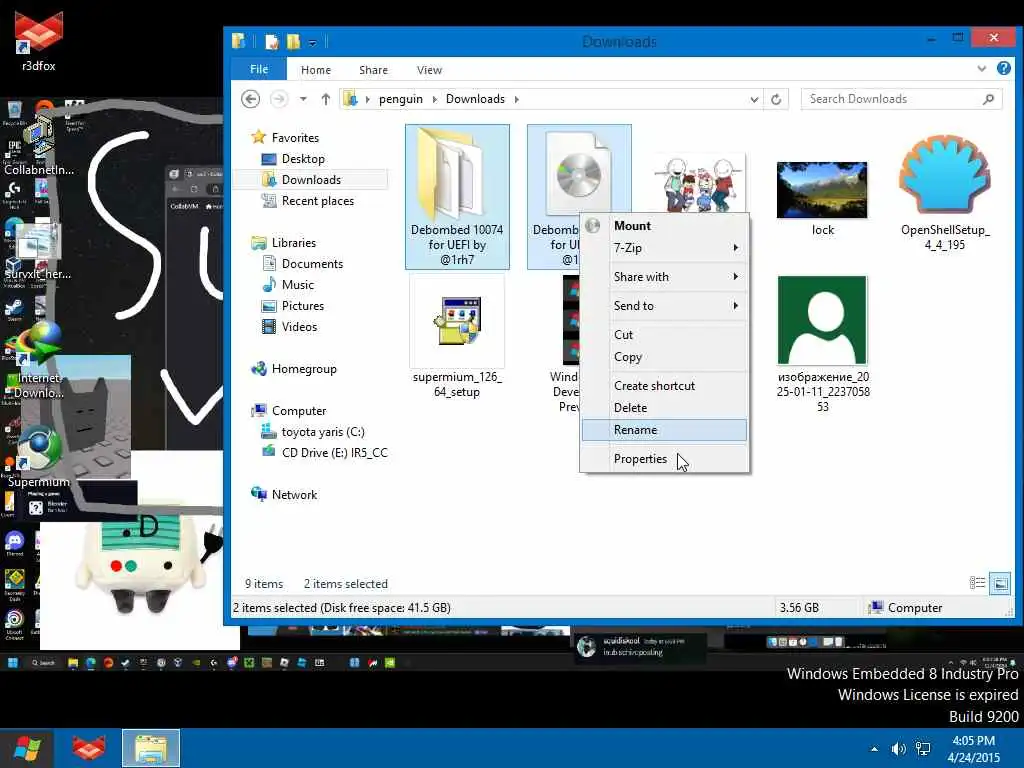
Task: Open the r3dfox desktop shortcut
Action: (39, 39)
